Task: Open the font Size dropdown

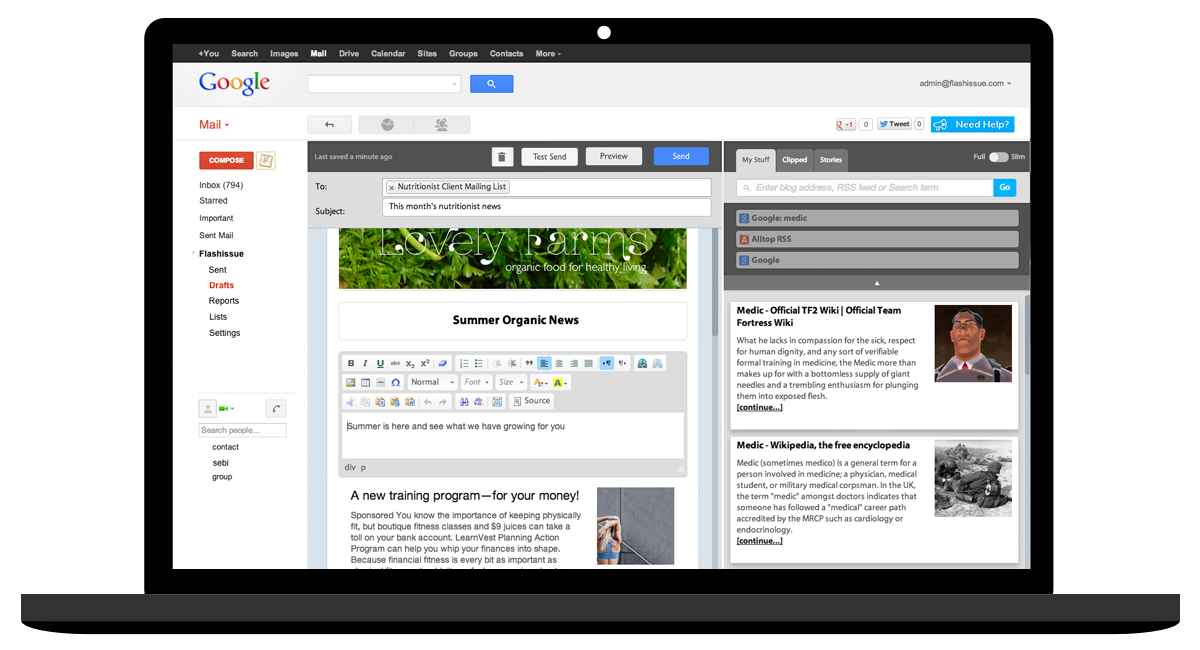Action: point(511,382)
